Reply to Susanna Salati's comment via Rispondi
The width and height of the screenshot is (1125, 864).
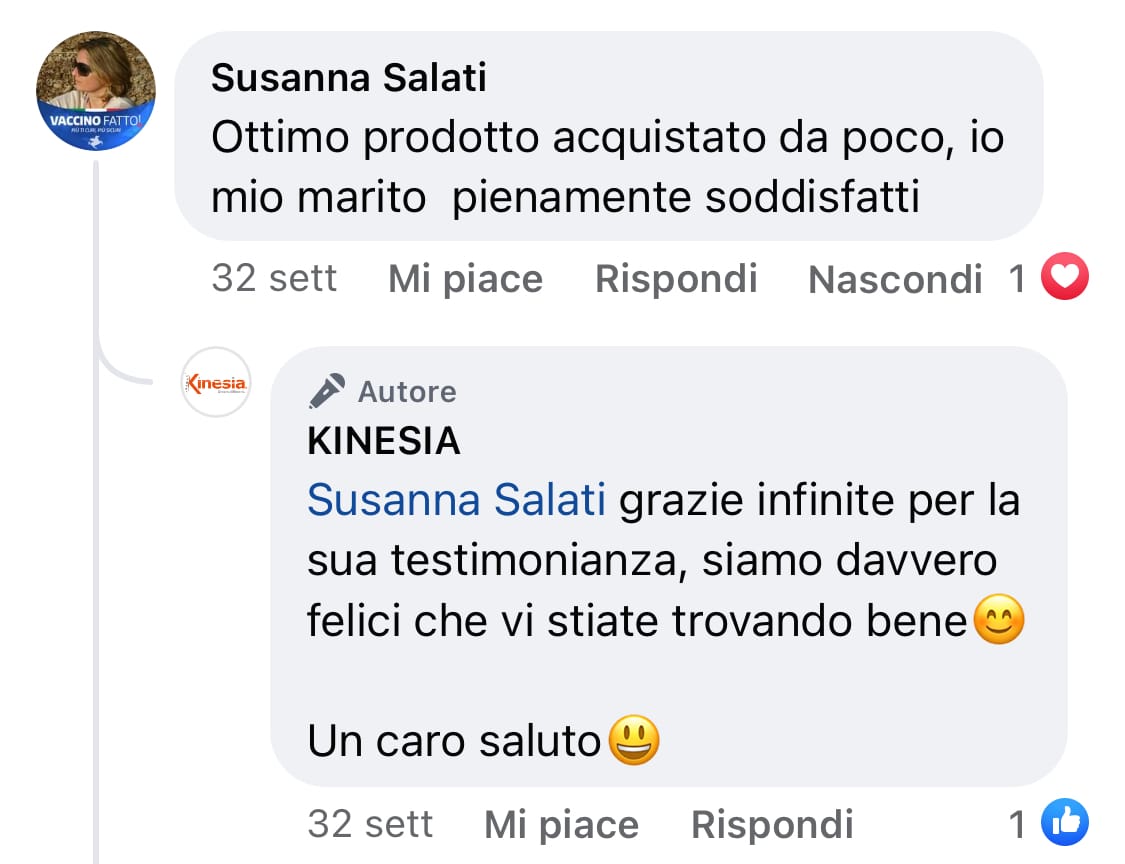[x=676, y=279]
